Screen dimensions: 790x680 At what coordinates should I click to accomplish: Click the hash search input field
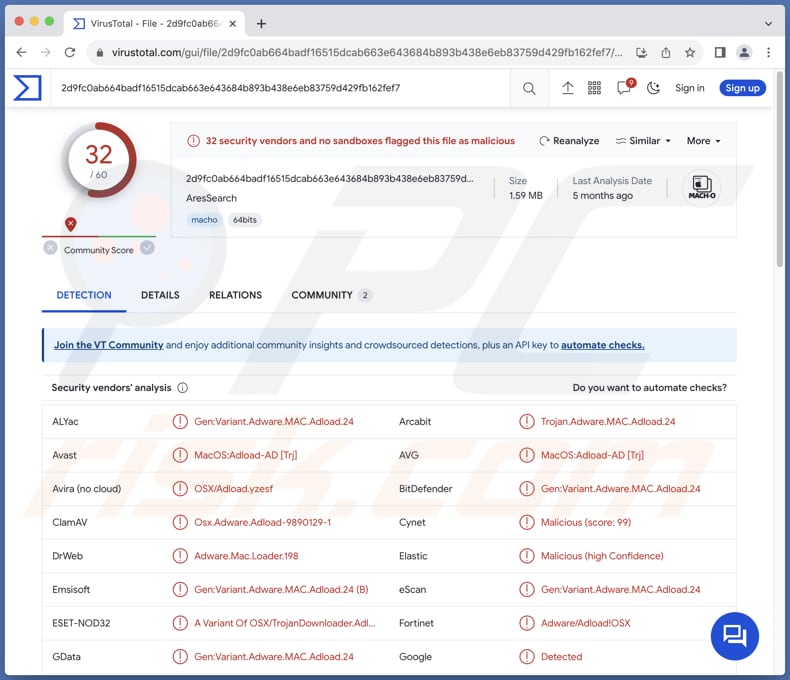282,88
